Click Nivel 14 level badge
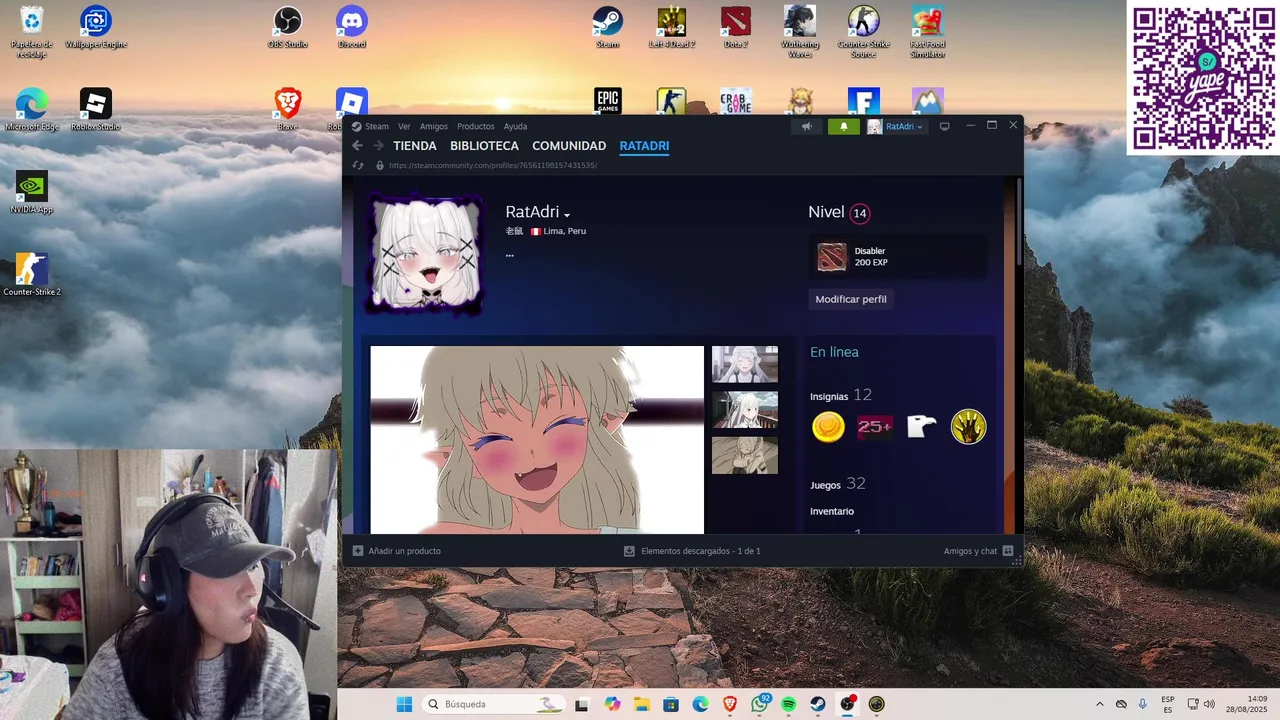Viewport: 1280px width, 720px height. 859,213
